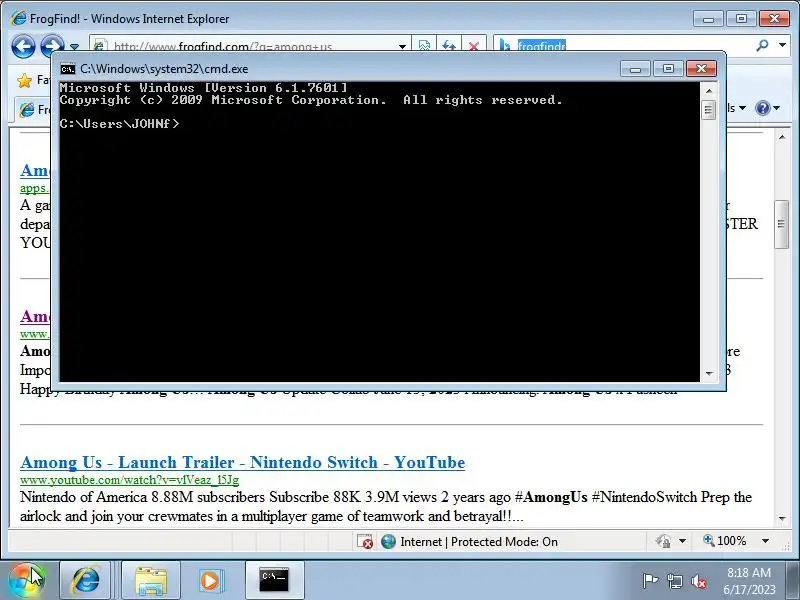The width and height of the screenshot is (800, 600).
Task: Click the IE page scrollbar down arrow
Action: [782, 518]
